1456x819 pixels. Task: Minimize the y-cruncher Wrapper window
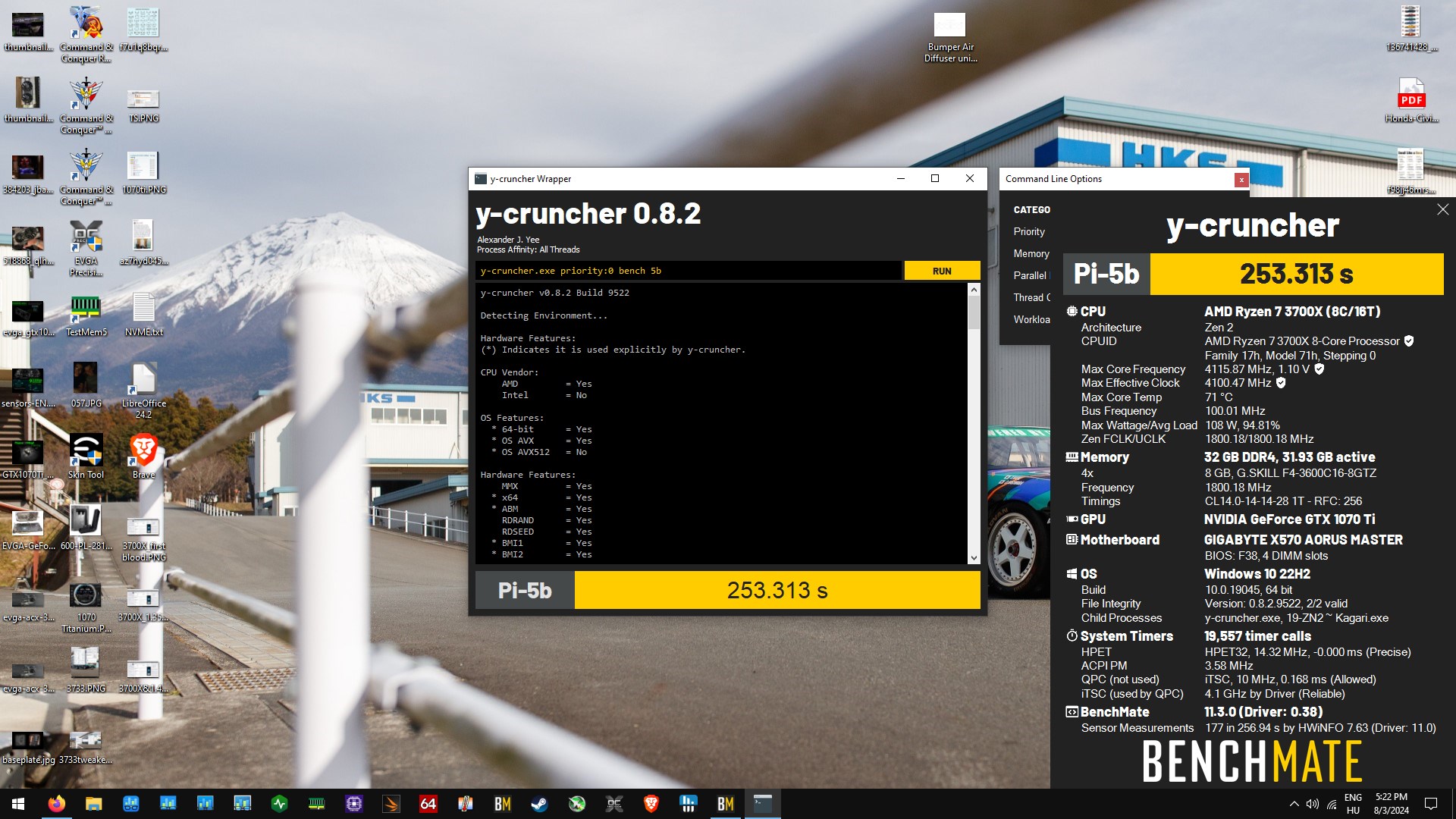900,178
